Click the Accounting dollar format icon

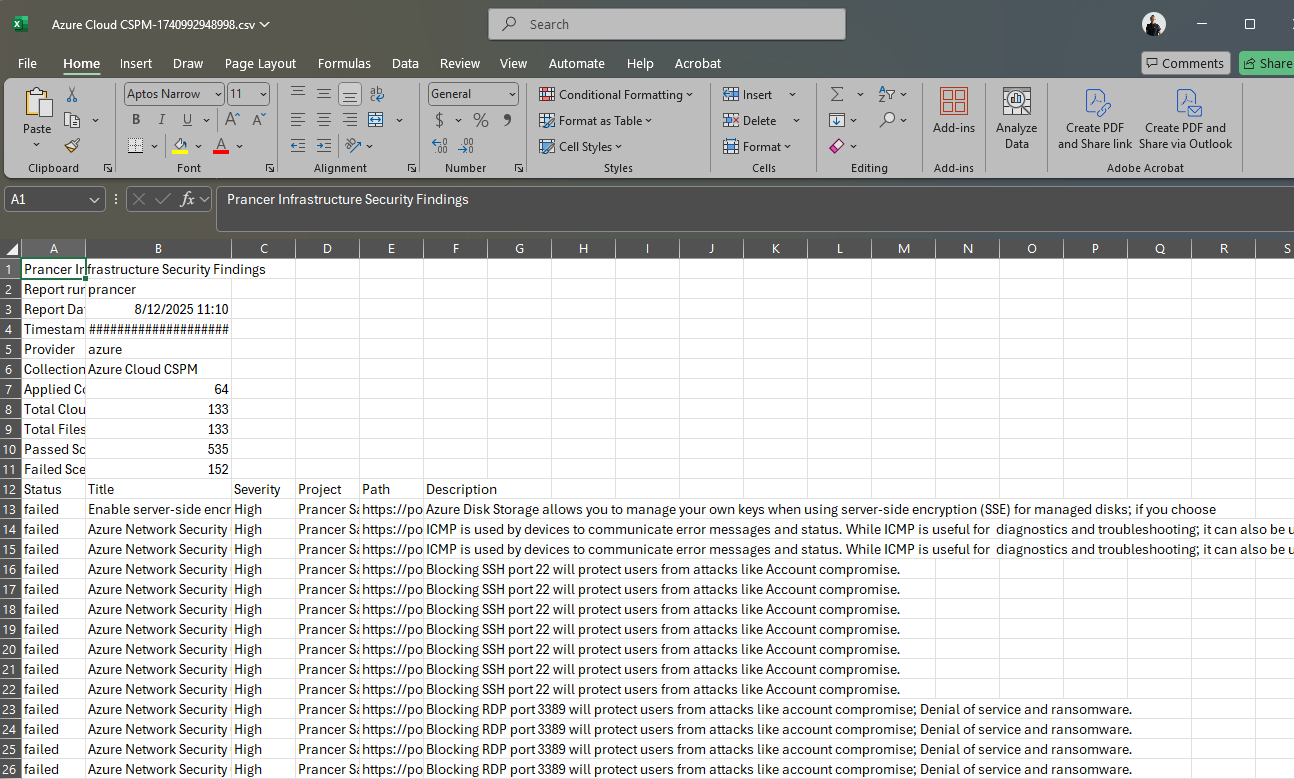point(439,120)
